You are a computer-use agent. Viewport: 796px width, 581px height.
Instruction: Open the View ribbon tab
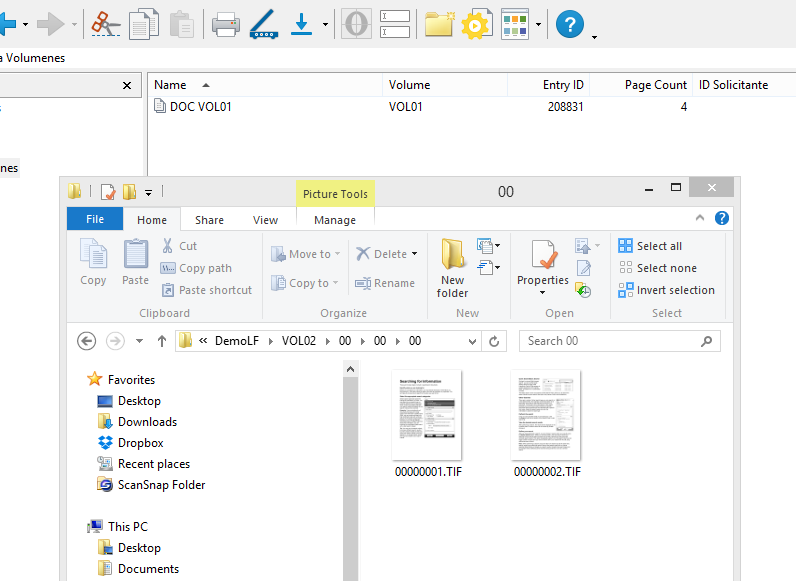tap(265, 220)
